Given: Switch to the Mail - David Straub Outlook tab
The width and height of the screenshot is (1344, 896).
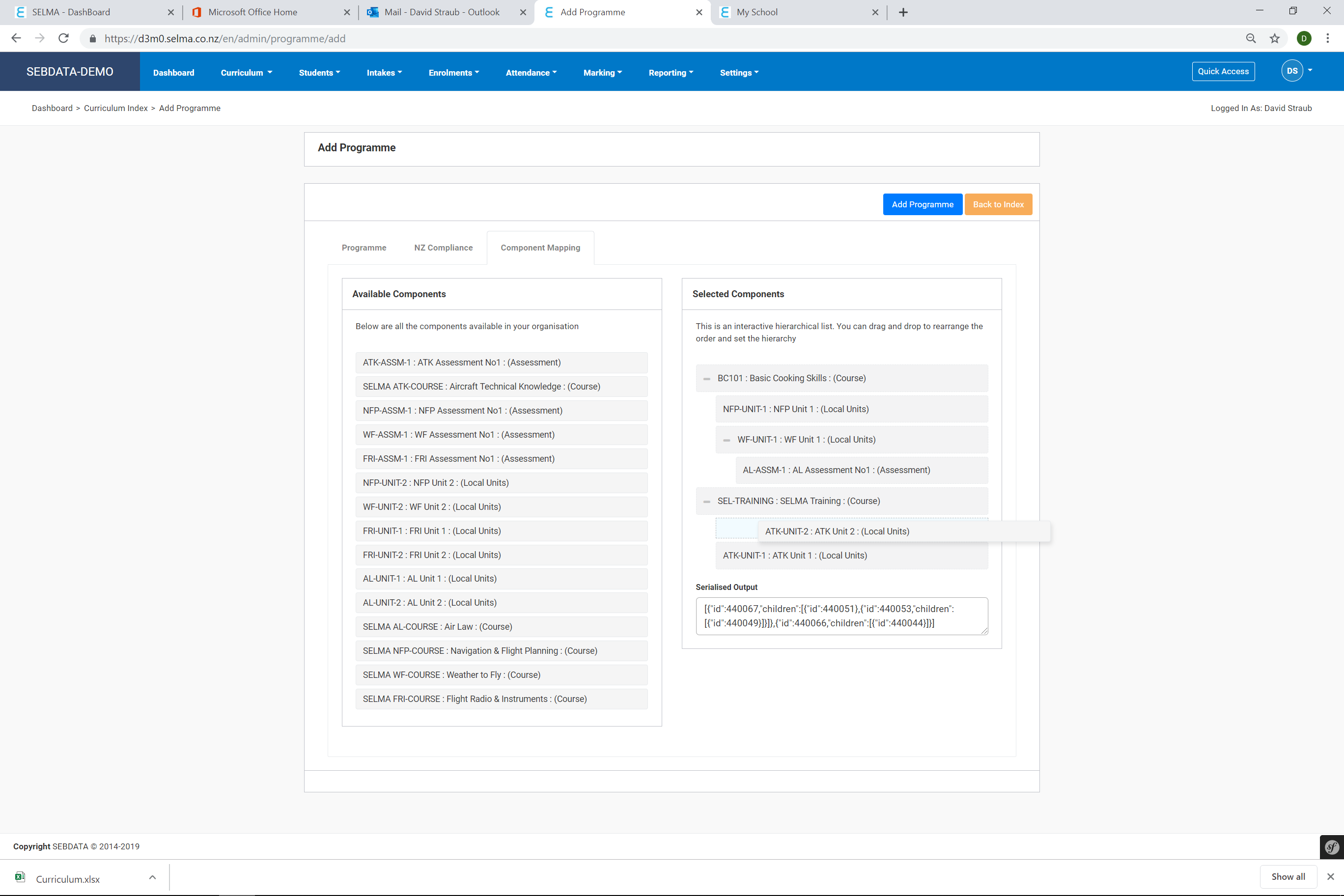Looking at the screenshot, I should tap(441, 12).
